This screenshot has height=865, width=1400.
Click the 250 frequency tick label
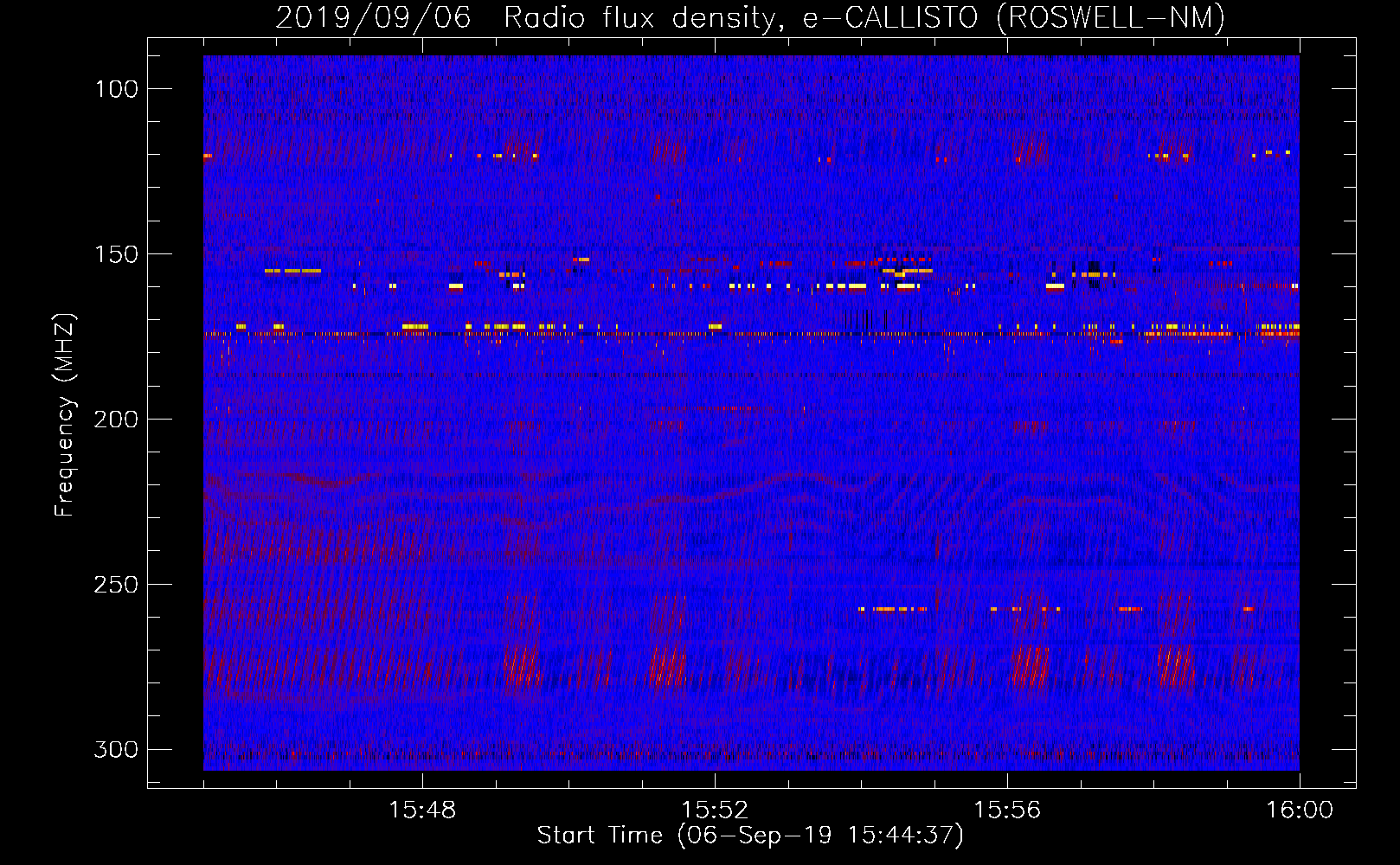(116, 585)
